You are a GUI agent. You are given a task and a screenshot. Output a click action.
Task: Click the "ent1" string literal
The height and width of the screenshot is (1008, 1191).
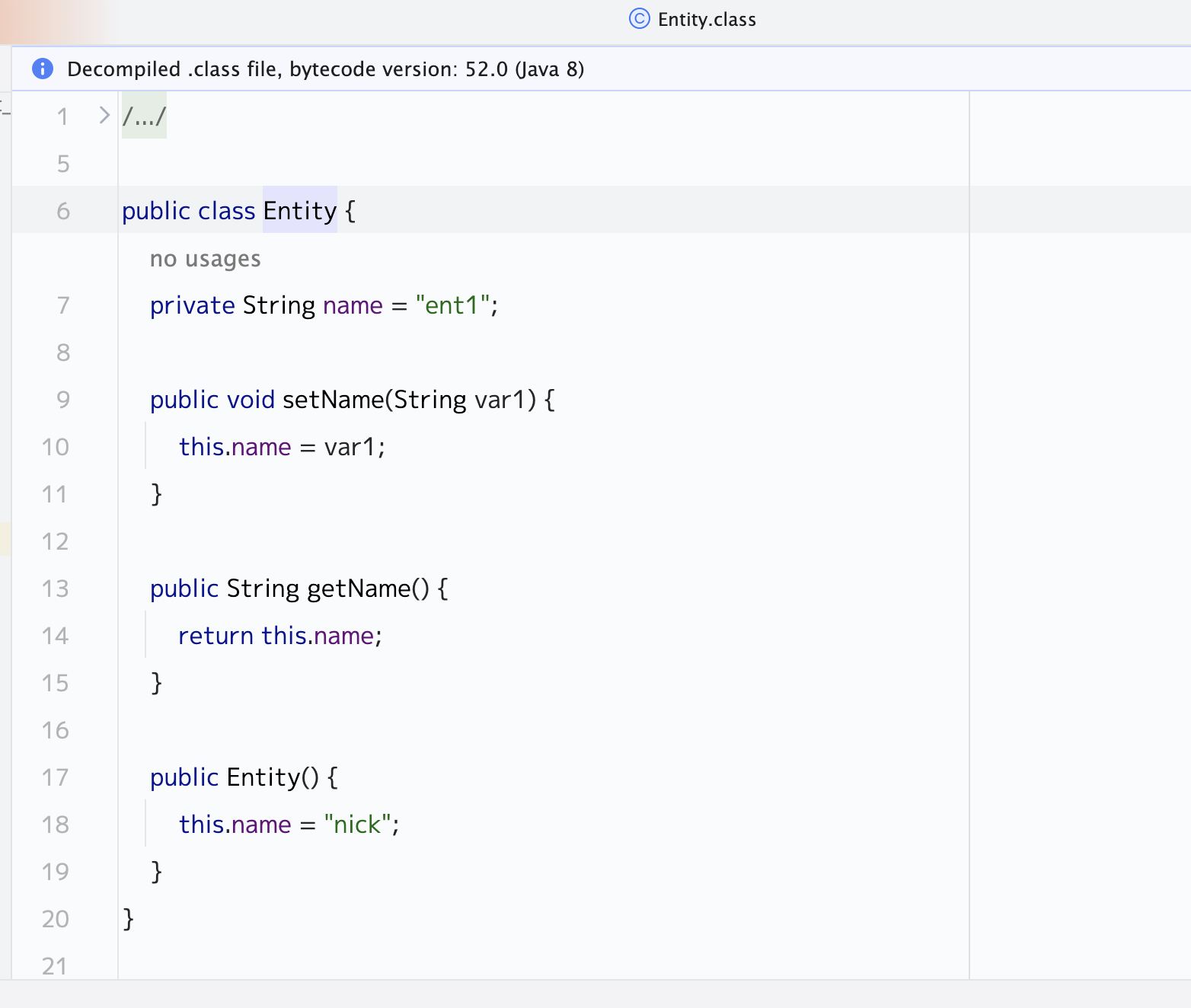pos(452,305)
